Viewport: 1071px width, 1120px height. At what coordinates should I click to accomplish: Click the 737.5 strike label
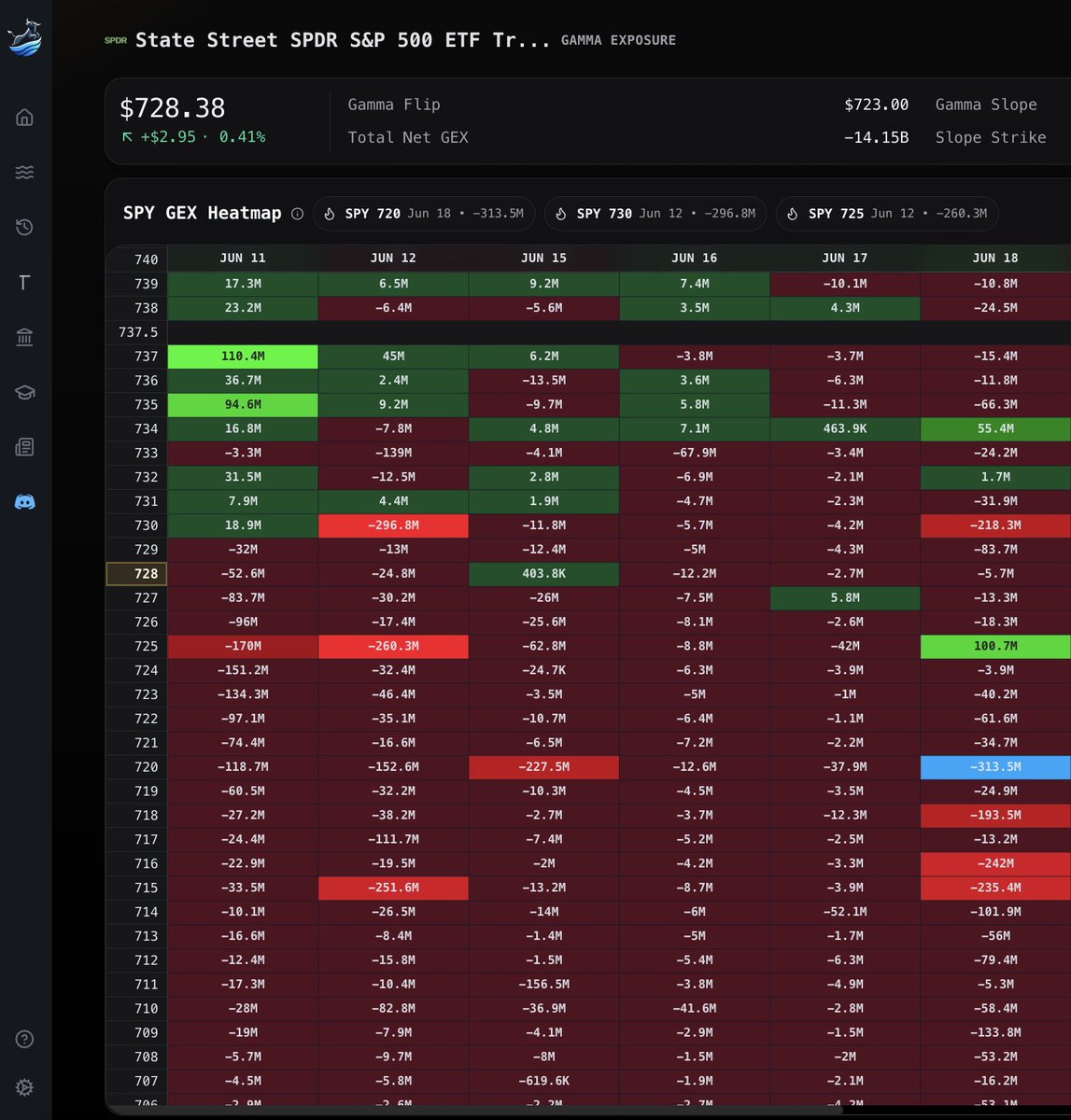tap(138, 332)
